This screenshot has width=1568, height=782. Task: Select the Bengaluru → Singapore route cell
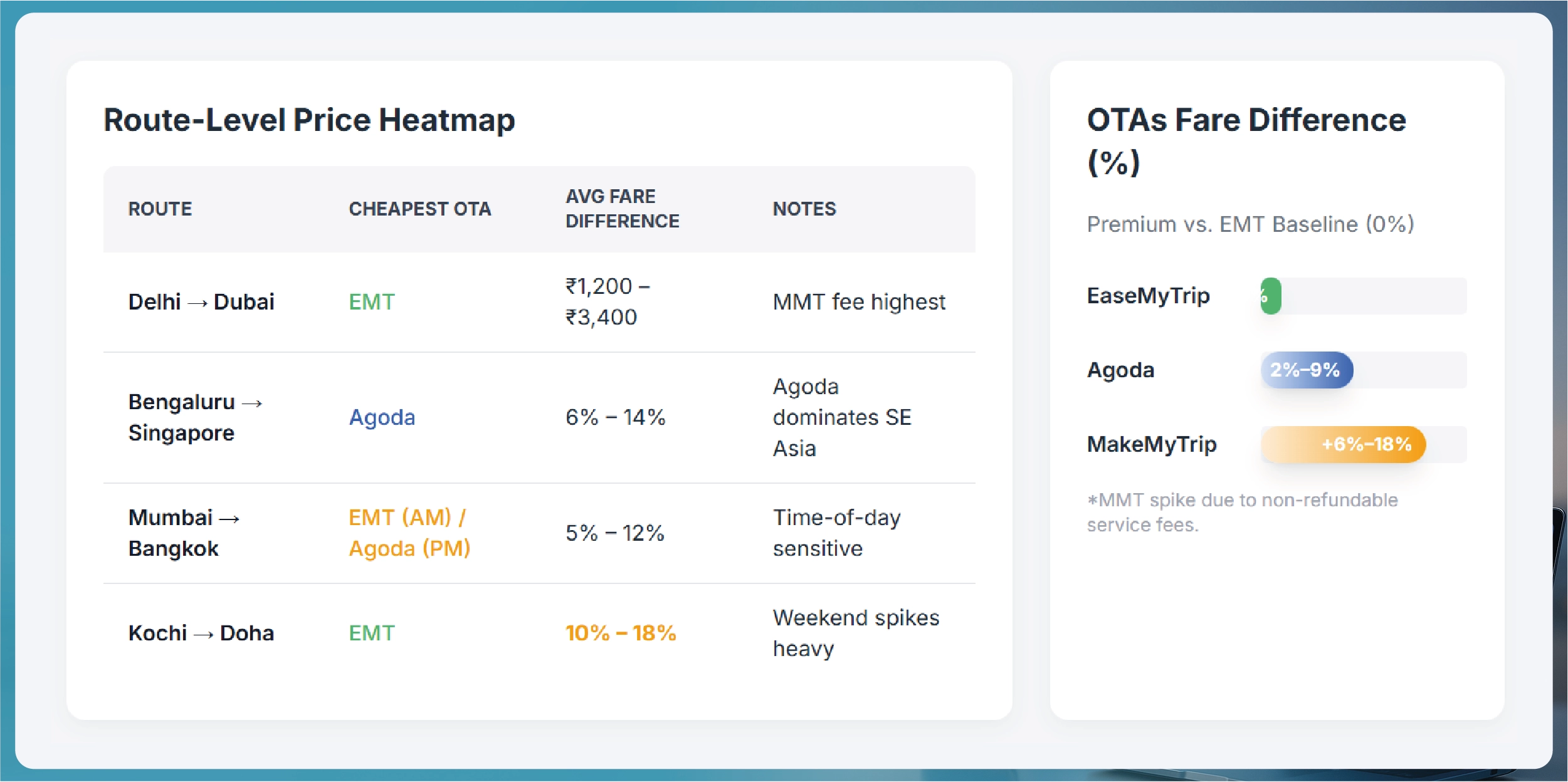pos(194,417)
